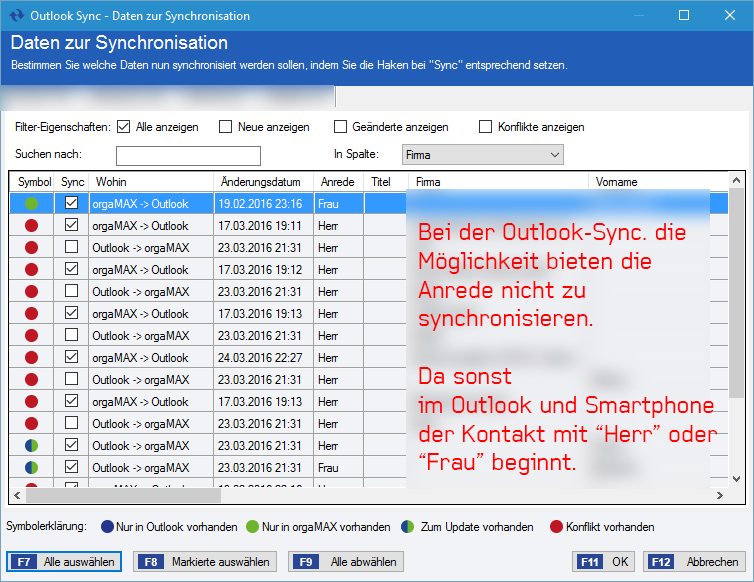Uncheck Sync box in 19.02.2016 23:16 row
This screenshot has height=582, width=754.
pyautogui.click(x=71, y=202)
